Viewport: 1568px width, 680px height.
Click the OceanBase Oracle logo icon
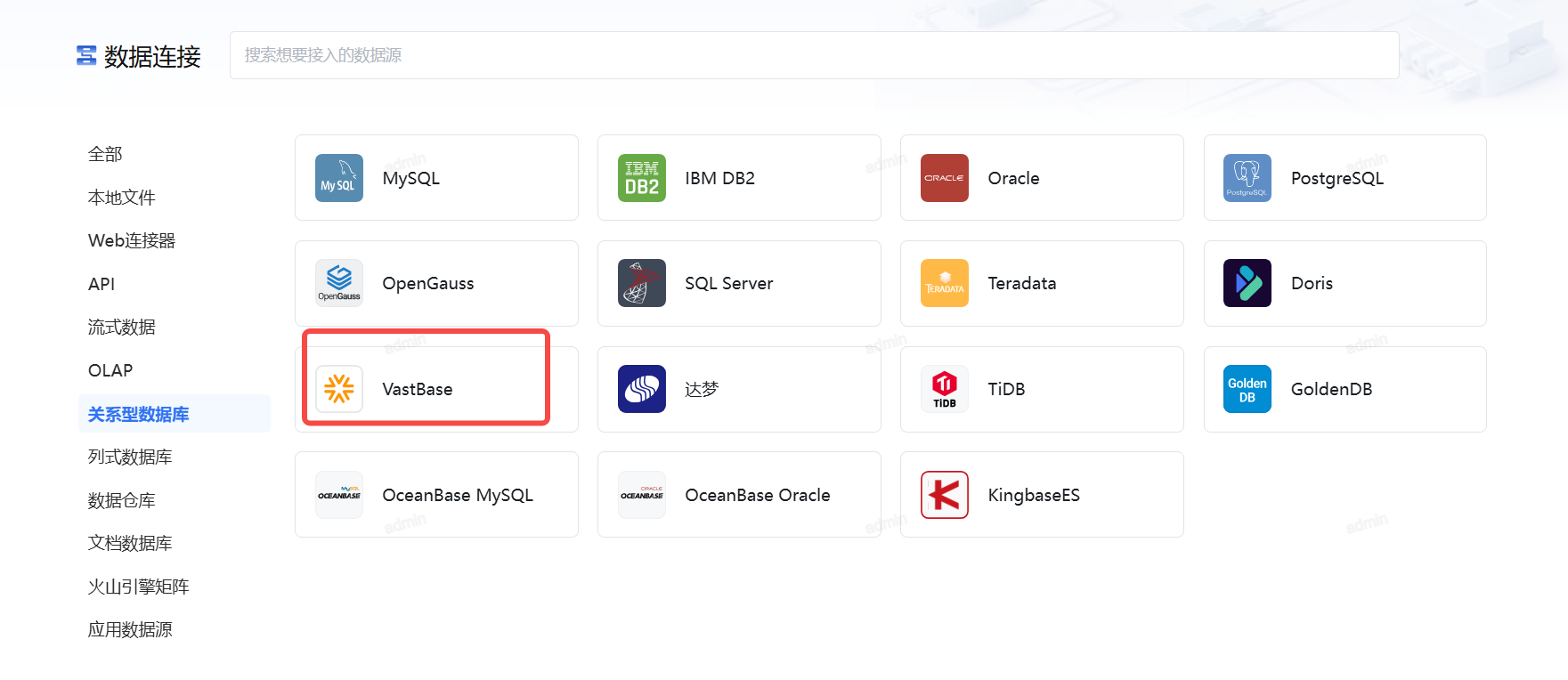pos(642,495)
